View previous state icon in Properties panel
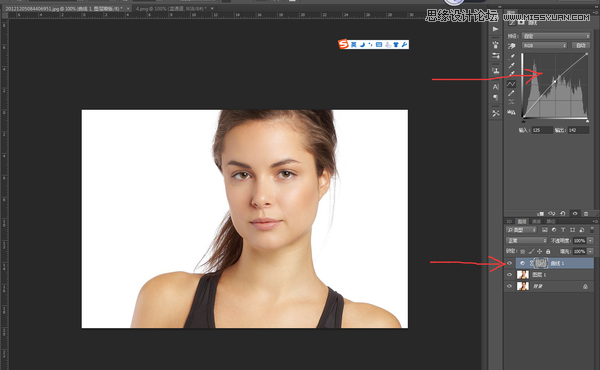Viewport: 600px width, 370px height. coord(551,214)
